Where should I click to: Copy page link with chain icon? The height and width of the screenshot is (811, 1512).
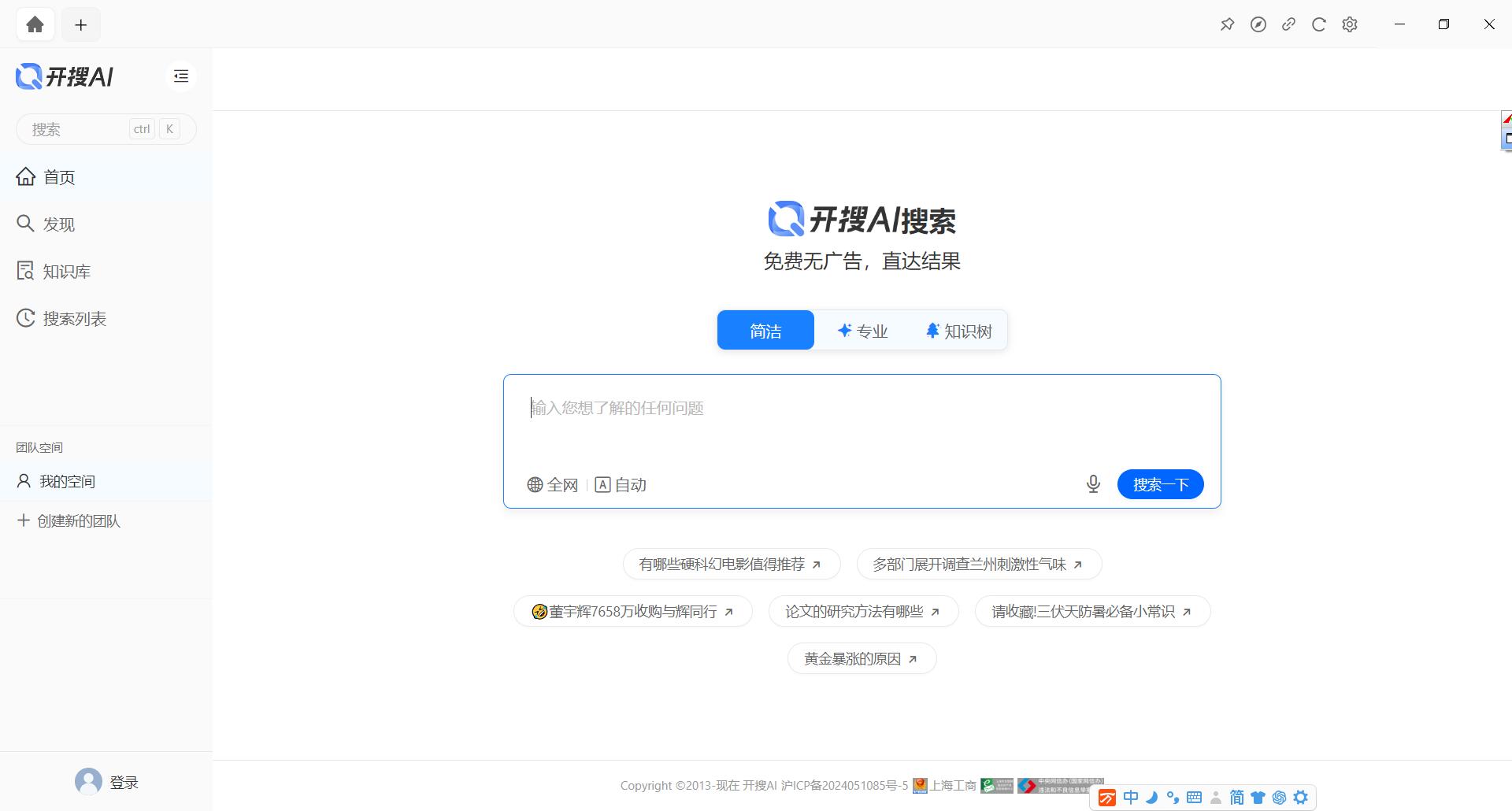tap(1288, 24)
